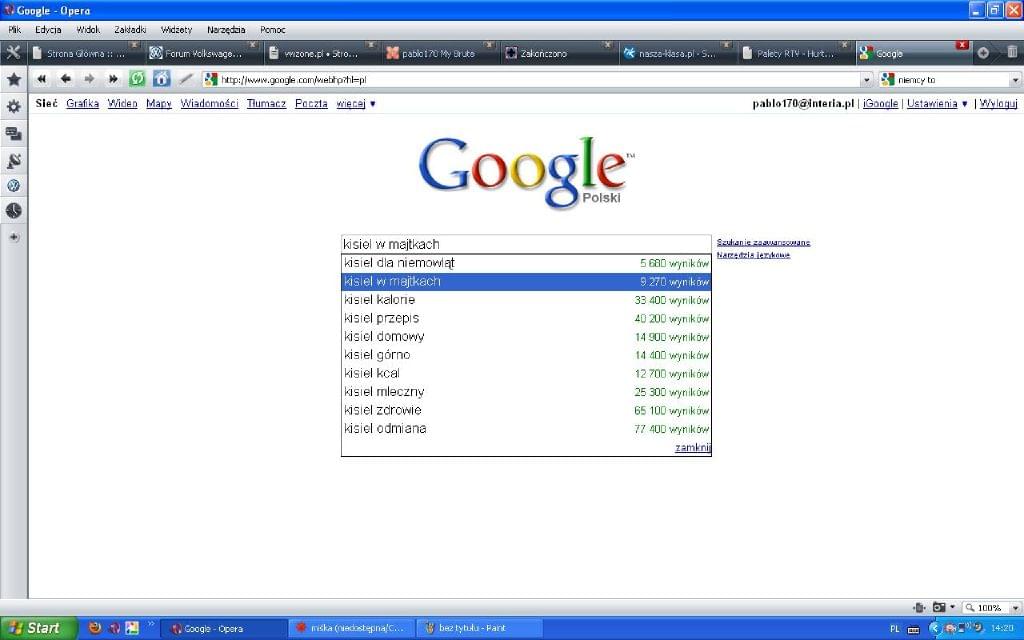The width and height of the screenshot is (1024, 640).
Task: Open the History clock panel
Action: tap(14, 210)
